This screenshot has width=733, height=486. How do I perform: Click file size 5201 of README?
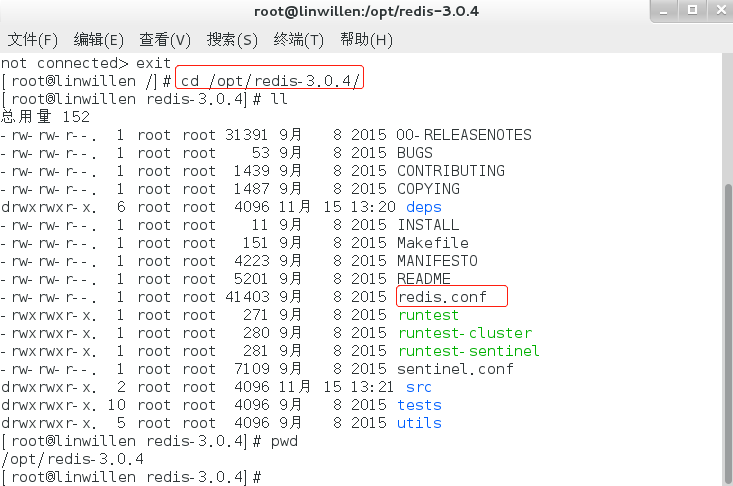(252, 279)
